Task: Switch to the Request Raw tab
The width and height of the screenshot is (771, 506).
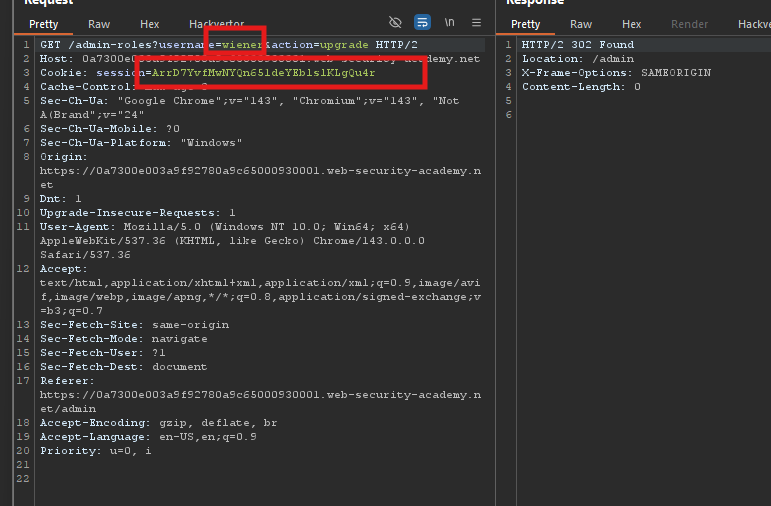Action: pos(99,24)
